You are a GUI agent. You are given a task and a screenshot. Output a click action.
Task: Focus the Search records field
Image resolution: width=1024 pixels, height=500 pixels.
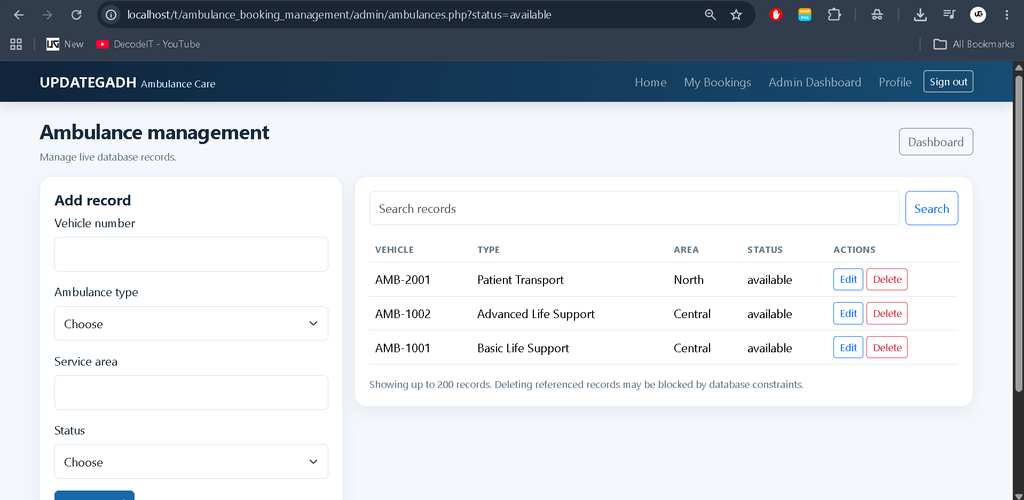634,208
